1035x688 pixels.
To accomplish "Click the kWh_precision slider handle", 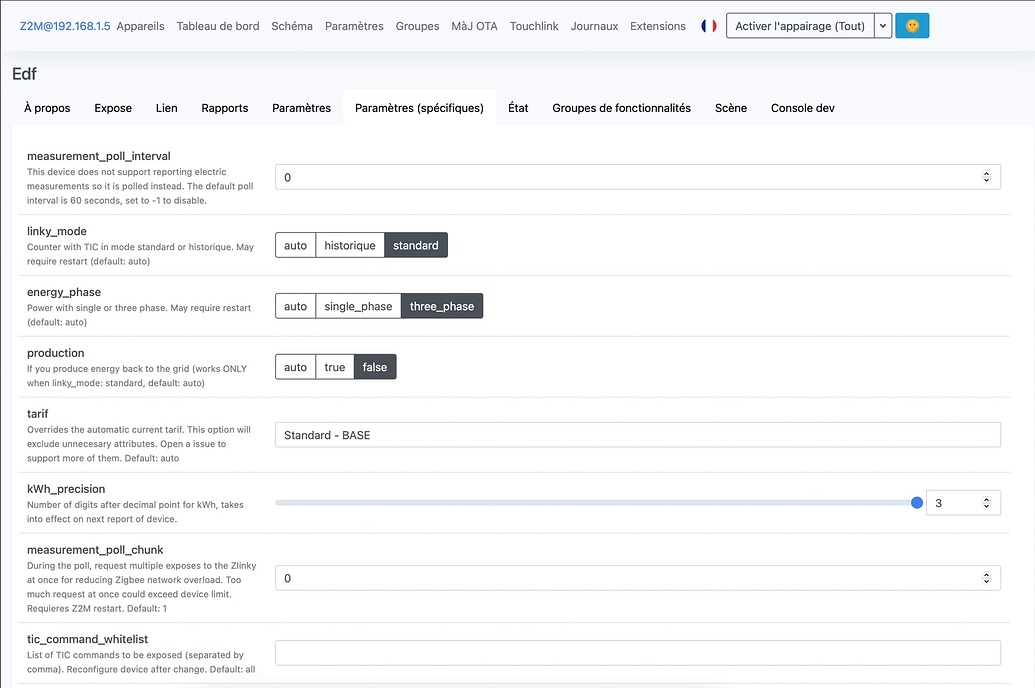I will pos(916,502).
